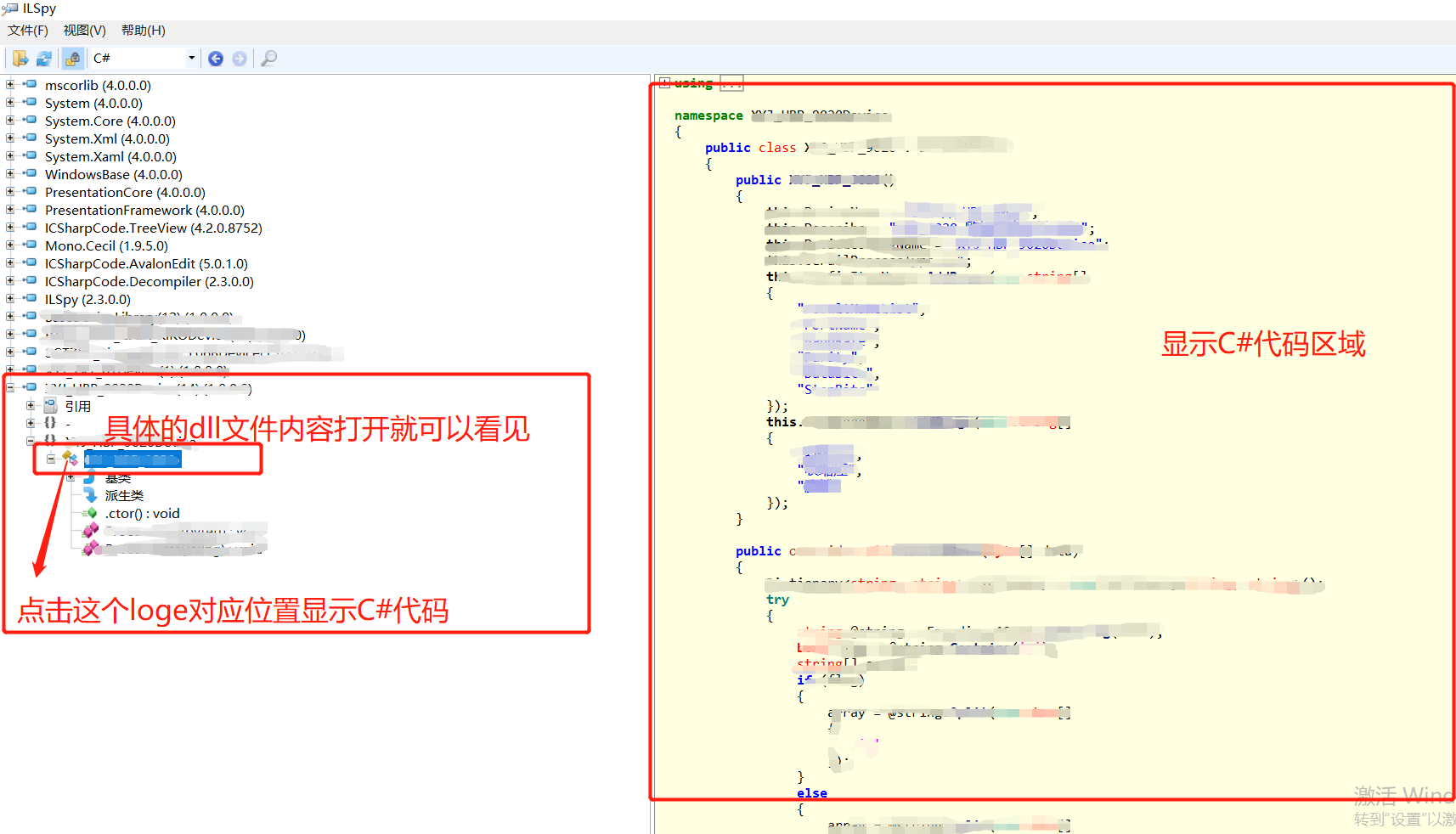The width and height of the screenshot is (1456, 834).
Task: Open the 视图(V) menu
Action: (83, 30)
